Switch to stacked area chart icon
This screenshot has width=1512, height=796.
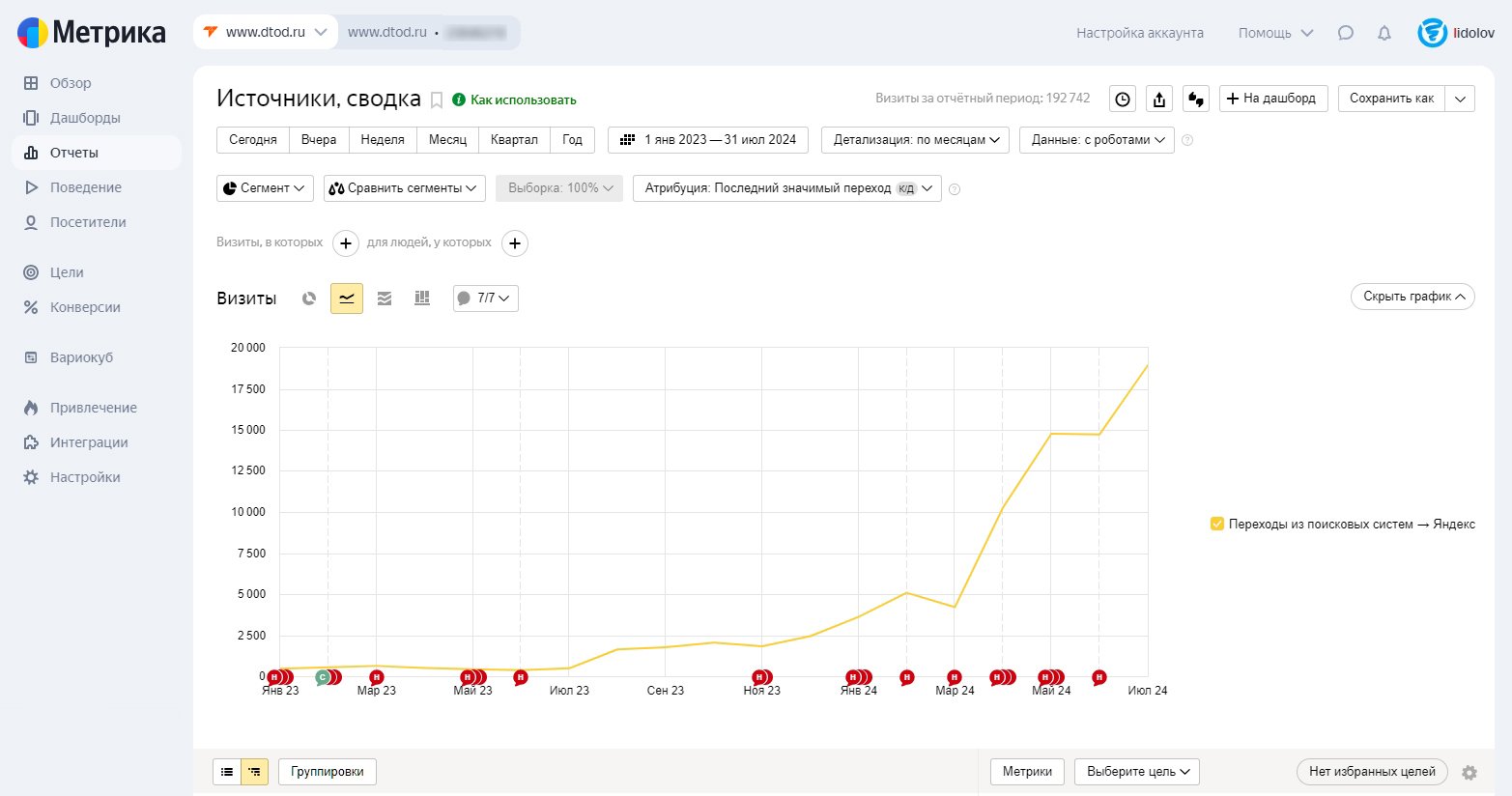(x=385, y=298)
